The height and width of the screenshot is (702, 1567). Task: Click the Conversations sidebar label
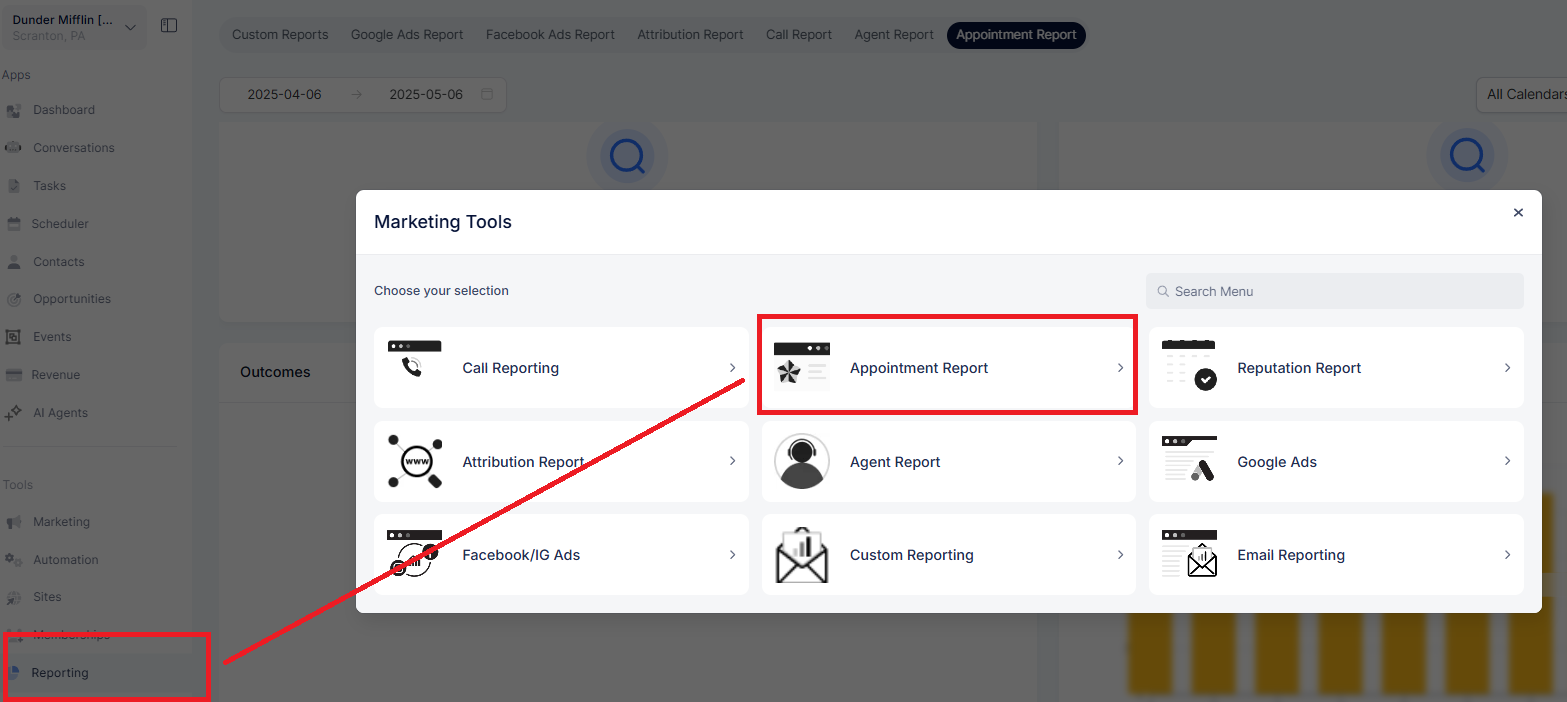tap(74, 148)
